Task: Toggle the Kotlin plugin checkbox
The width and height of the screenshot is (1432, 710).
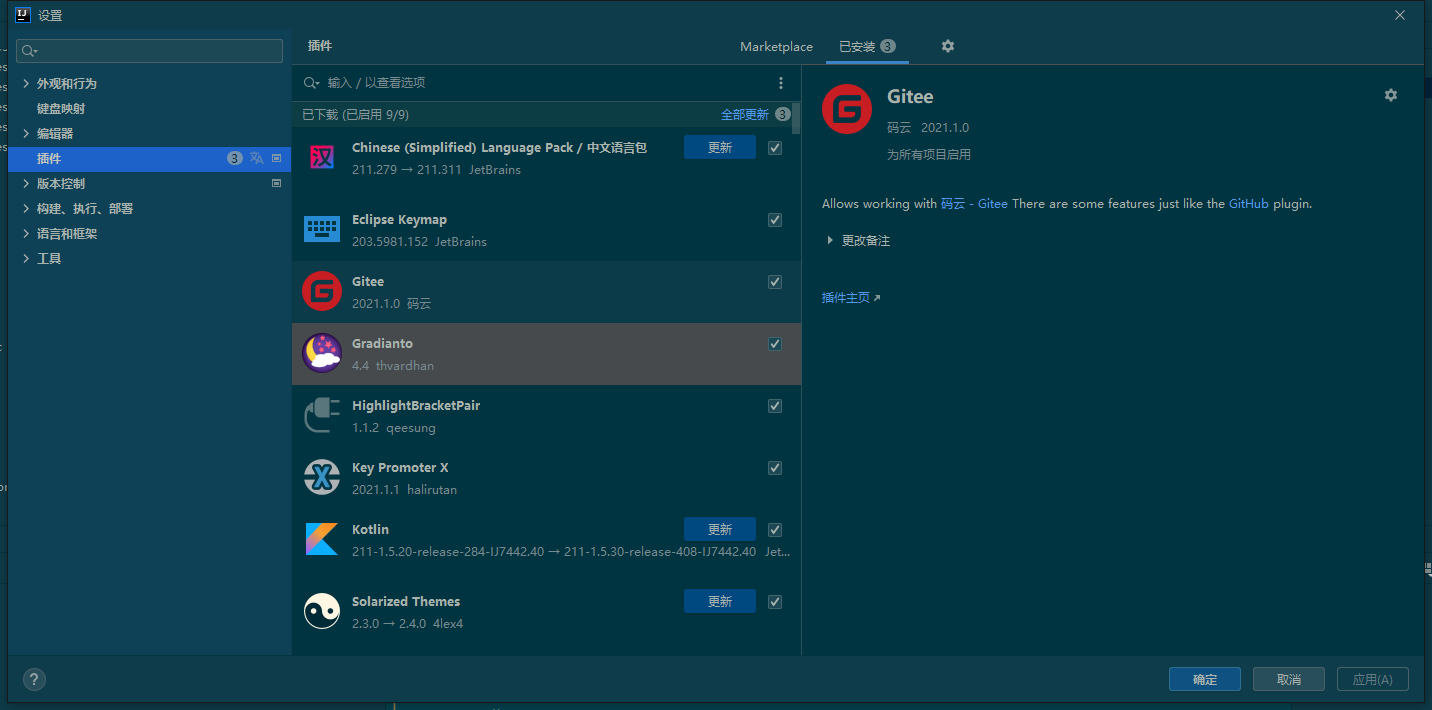Action: click(x=775, y=530)
